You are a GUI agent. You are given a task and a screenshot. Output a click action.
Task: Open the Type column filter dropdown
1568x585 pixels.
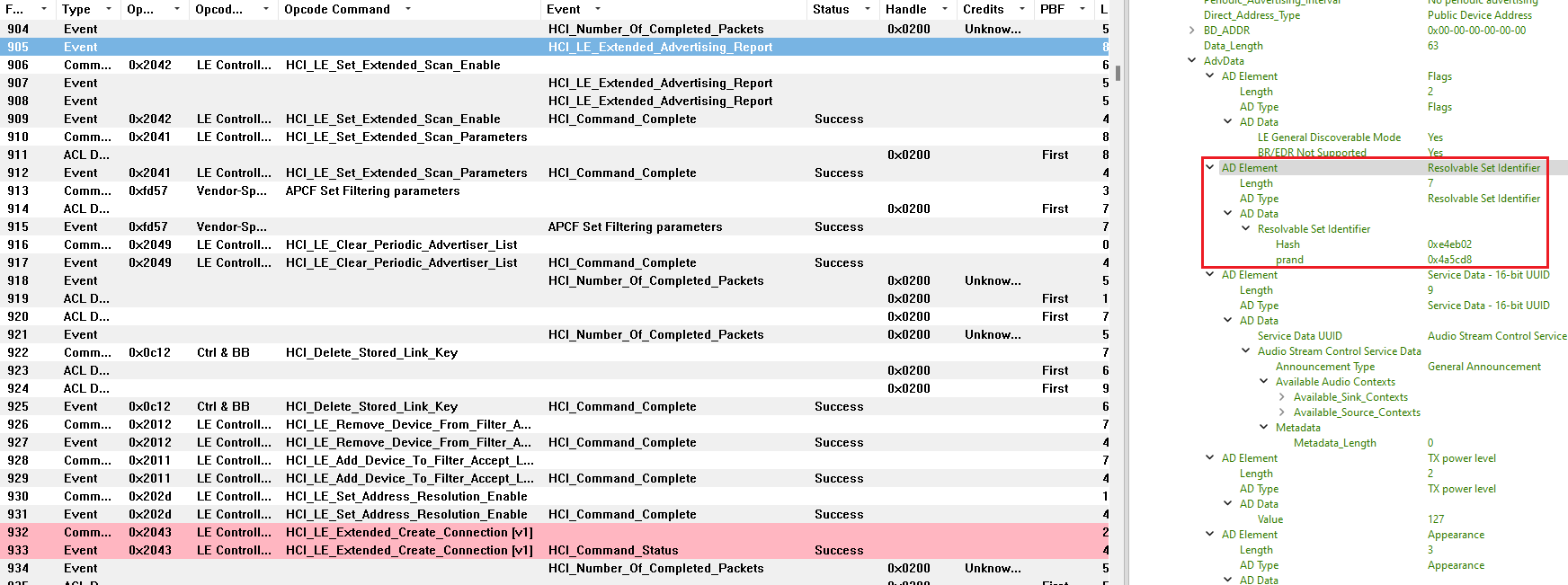click(109, 9)
